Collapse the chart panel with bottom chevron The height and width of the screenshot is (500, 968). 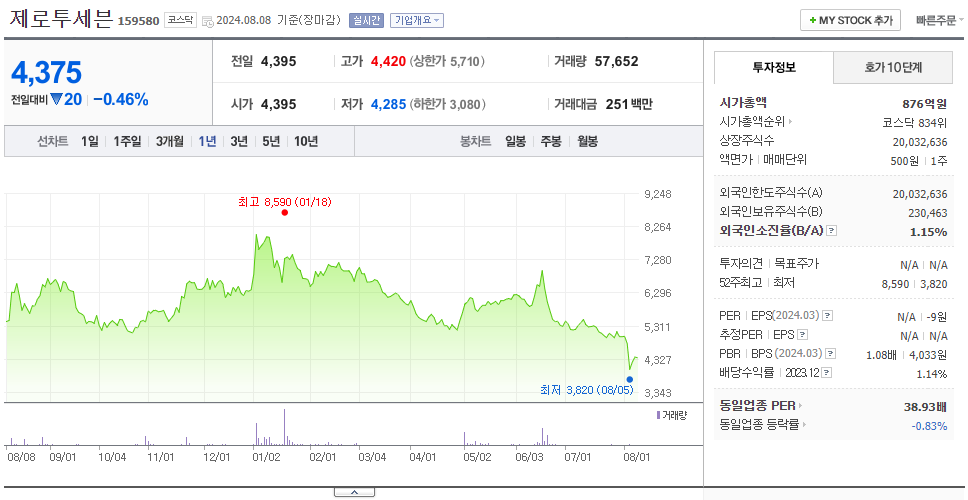click(354, 492)
